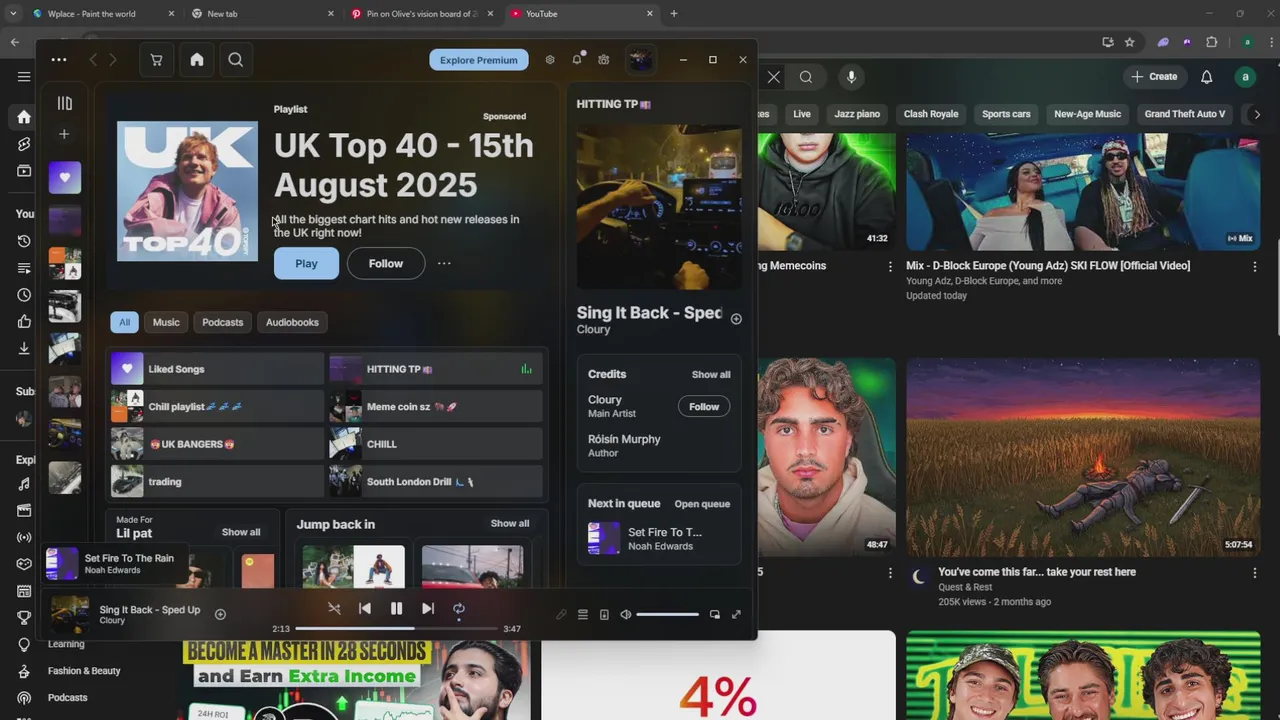The height and width of the screenshot is (720, 1280).
Task: Open Chrome tab search dropdown arrow
Action: 13,14
